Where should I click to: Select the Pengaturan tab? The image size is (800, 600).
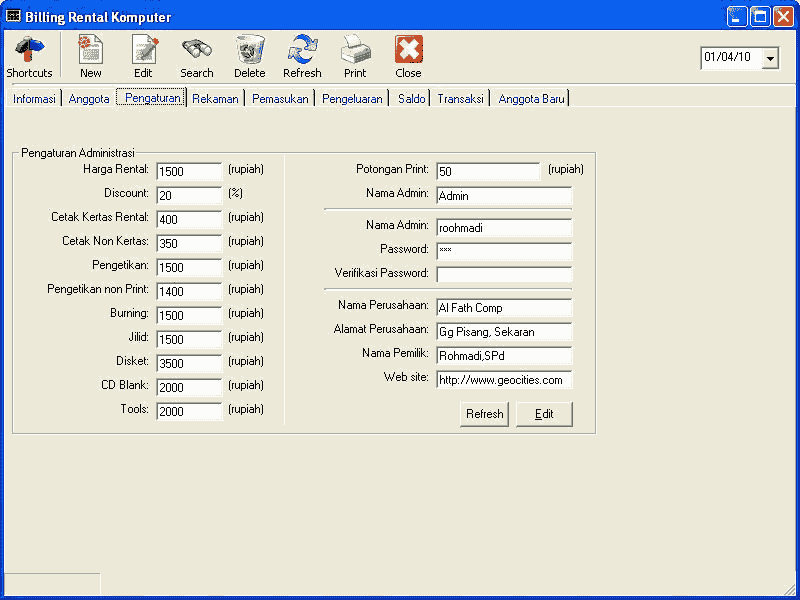click(x=152, y=97)
